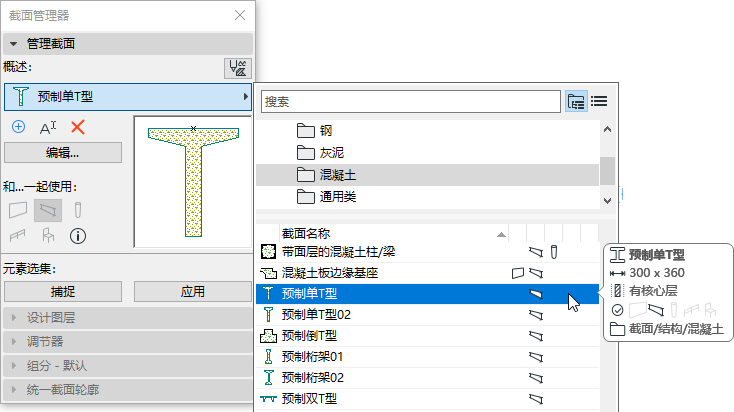
Task: Select 预制单T型 highlighted row
Action: click(x=427, y=294)
